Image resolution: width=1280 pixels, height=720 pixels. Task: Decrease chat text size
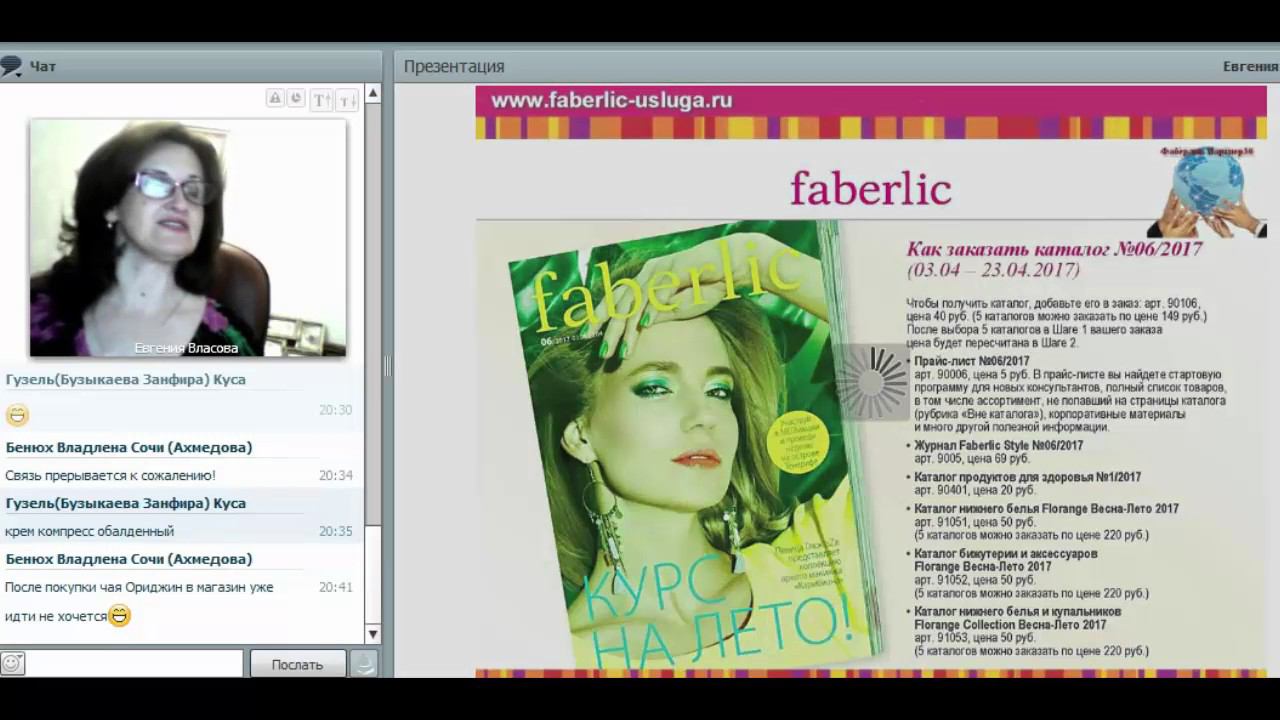[347, 99]
